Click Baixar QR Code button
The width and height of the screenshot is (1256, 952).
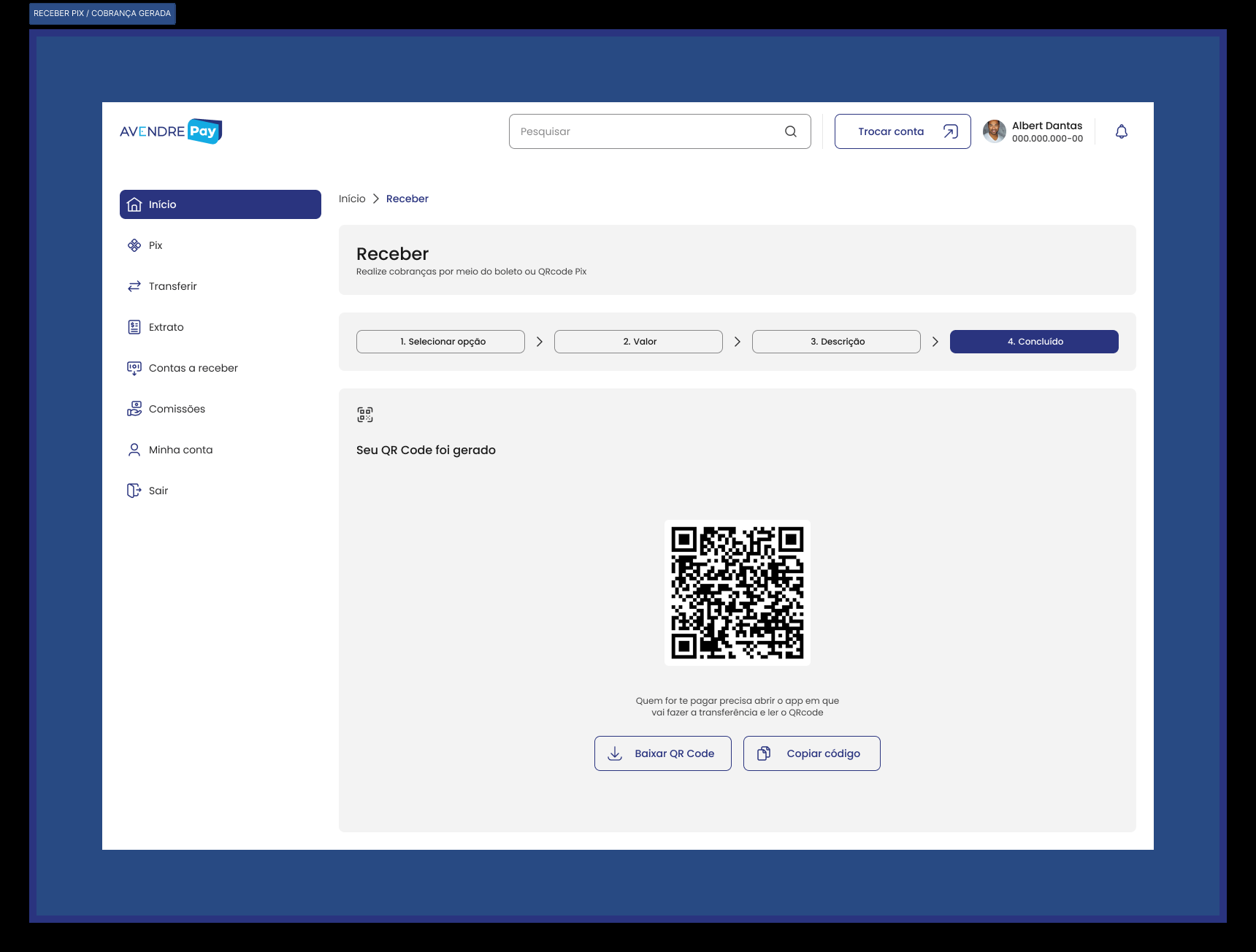pyautogui.click(x=663, y=753)
